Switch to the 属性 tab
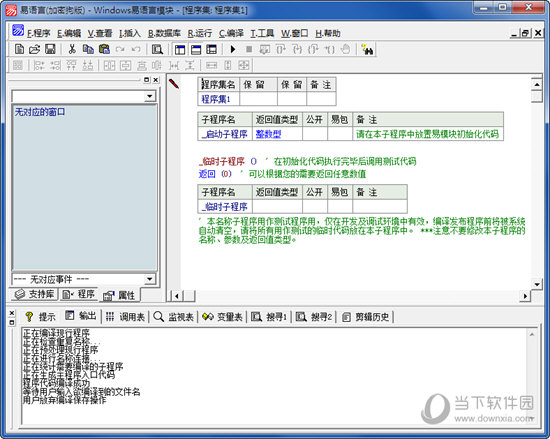 click(119, 295)
